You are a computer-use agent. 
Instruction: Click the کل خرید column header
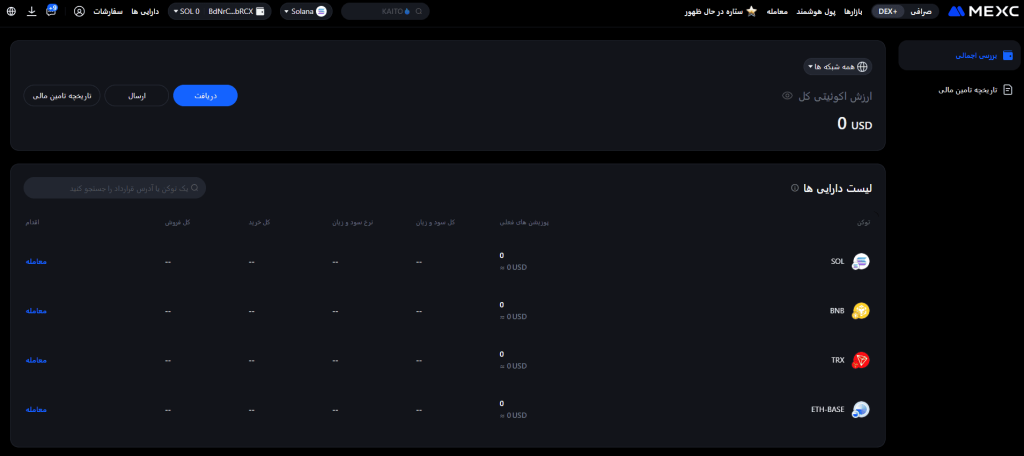pos(259,223)
